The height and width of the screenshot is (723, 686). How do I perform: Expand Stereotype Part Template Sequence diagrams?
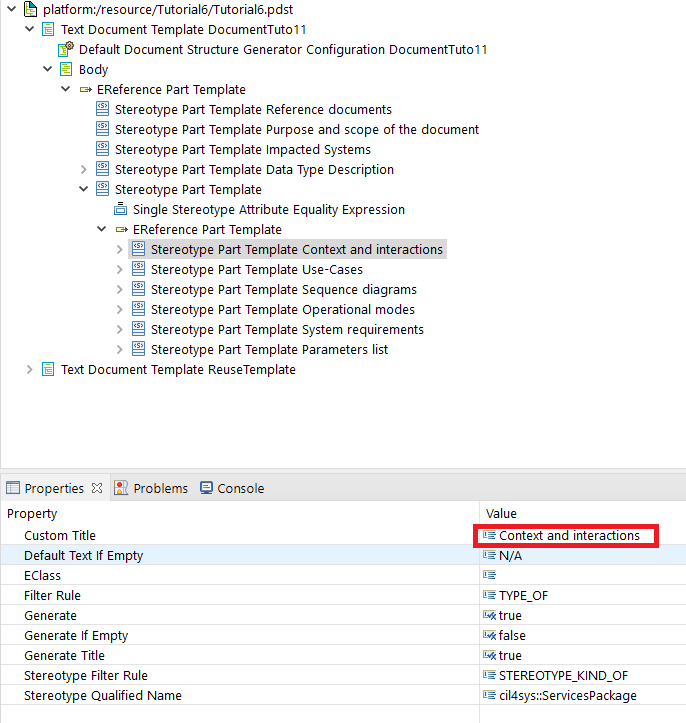(x=119, y=289)
